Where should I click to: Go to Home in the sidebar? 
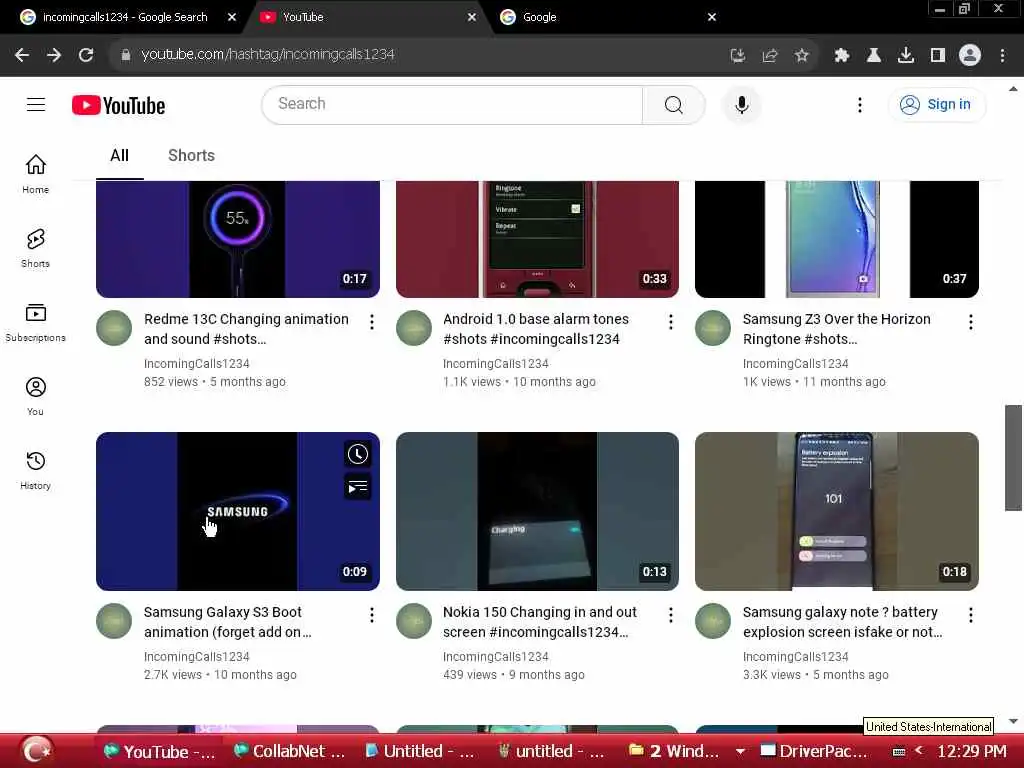[x=35, y=174]
